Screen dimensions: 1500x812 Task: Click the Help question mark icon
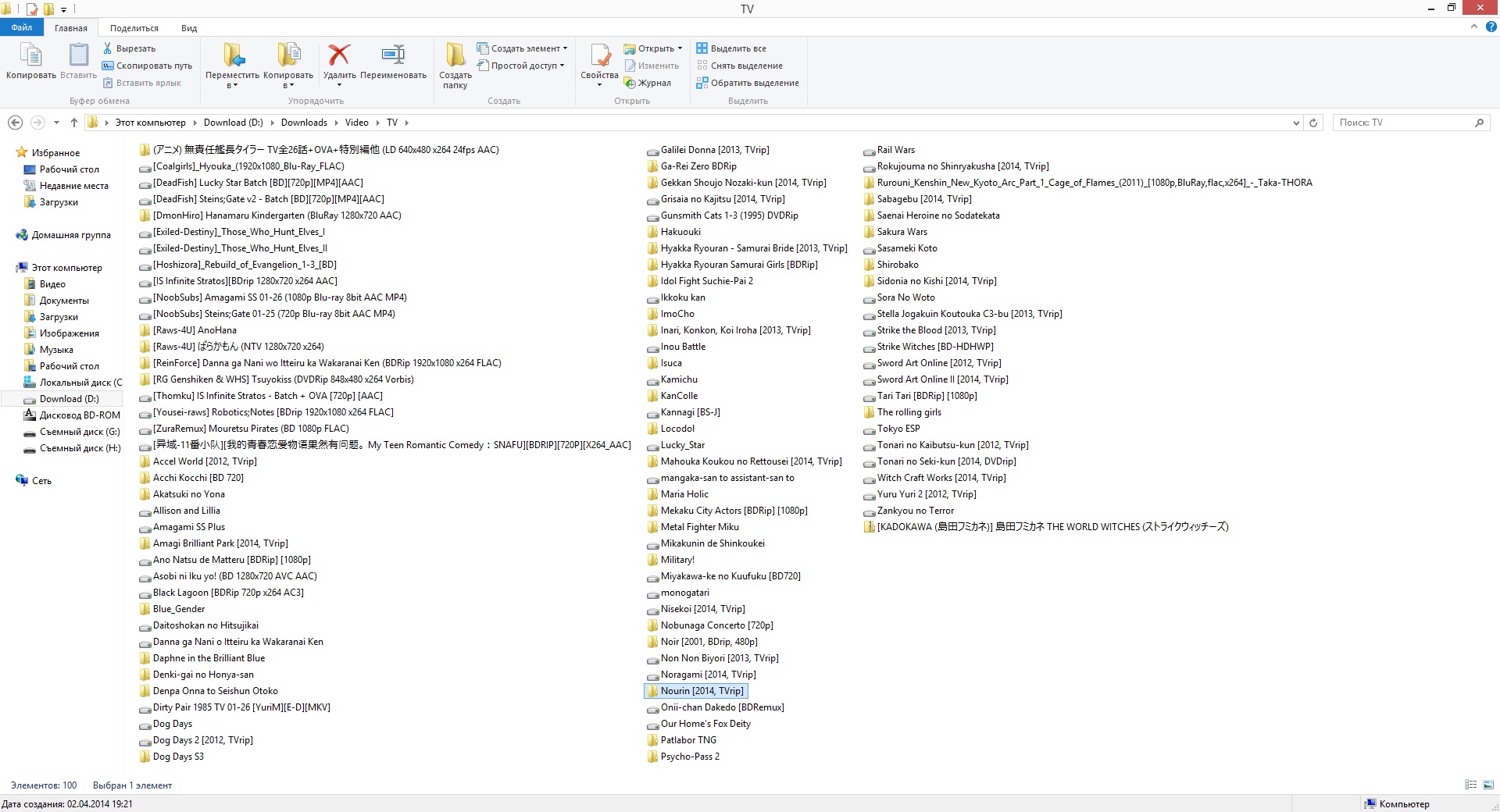1491,27
